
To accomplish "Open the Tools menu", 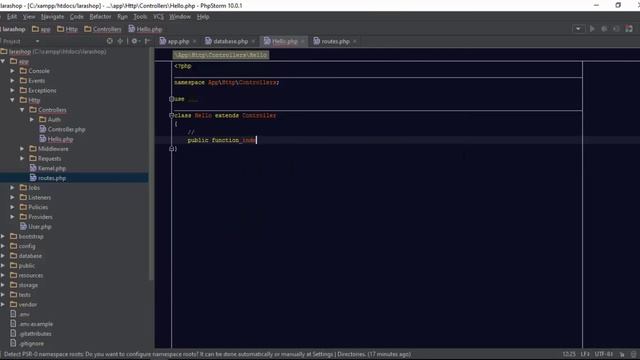I will tap(140, 17).
